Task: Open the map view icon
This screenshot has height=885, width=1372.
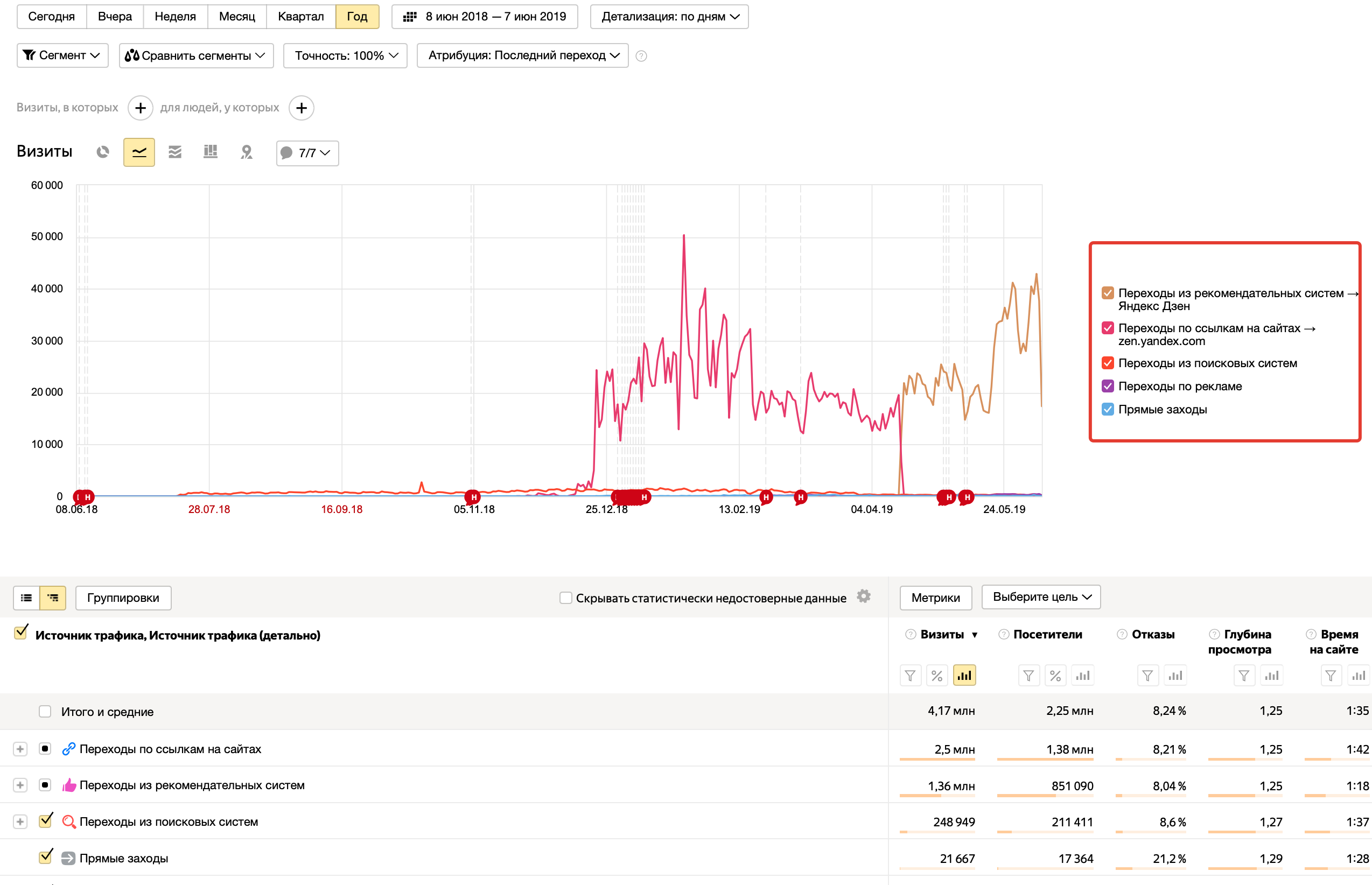Action: [x=247, y=152]
